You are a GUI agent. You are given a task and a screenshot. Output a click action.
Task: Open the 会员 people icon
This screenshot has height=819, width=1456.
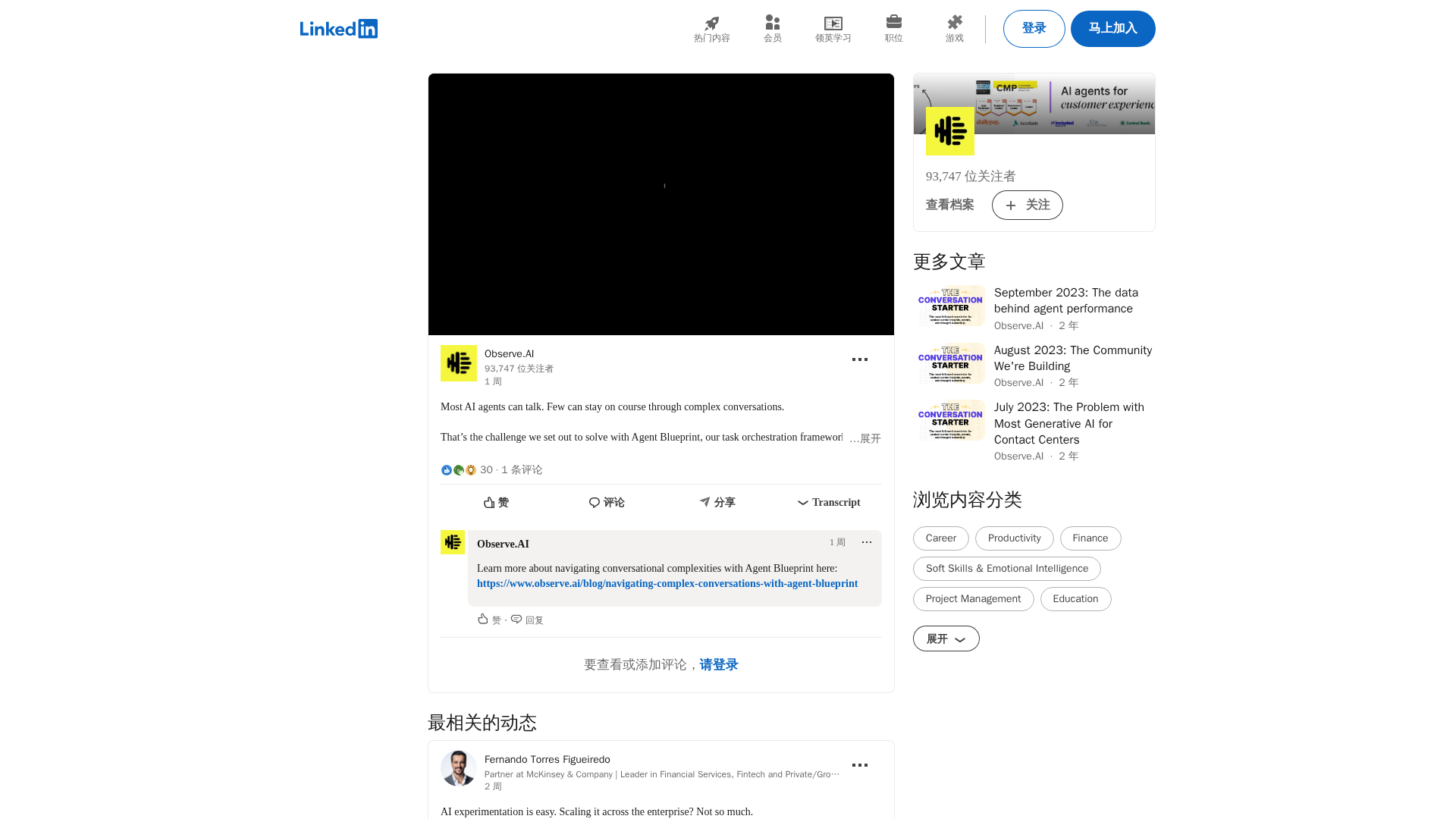tap(772, 24)
